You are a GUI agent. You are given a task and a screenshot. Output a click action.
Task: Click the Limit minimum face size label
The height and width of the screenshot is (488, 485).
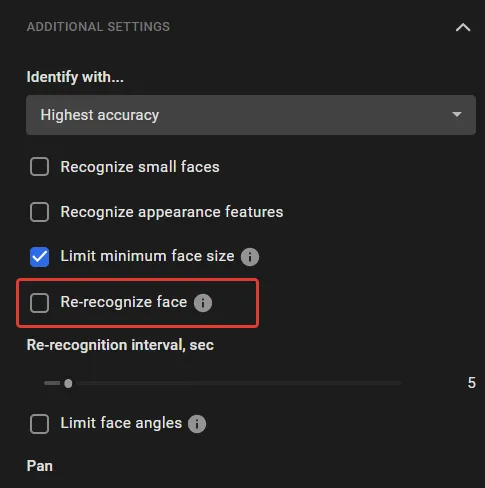[x=147, y=256]
